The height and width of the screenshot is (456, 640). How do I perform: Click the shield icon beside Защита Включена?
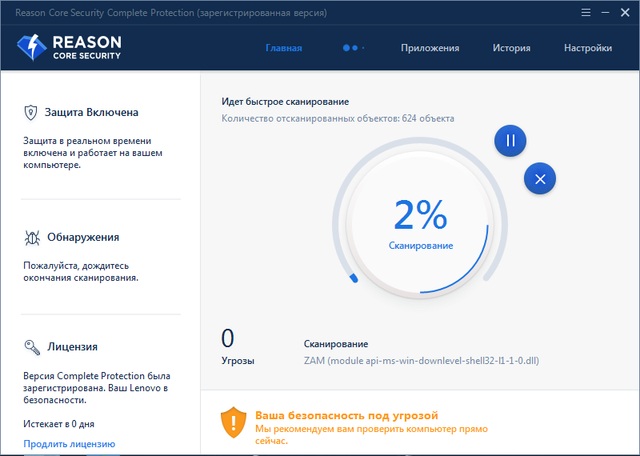coord(29,113)
